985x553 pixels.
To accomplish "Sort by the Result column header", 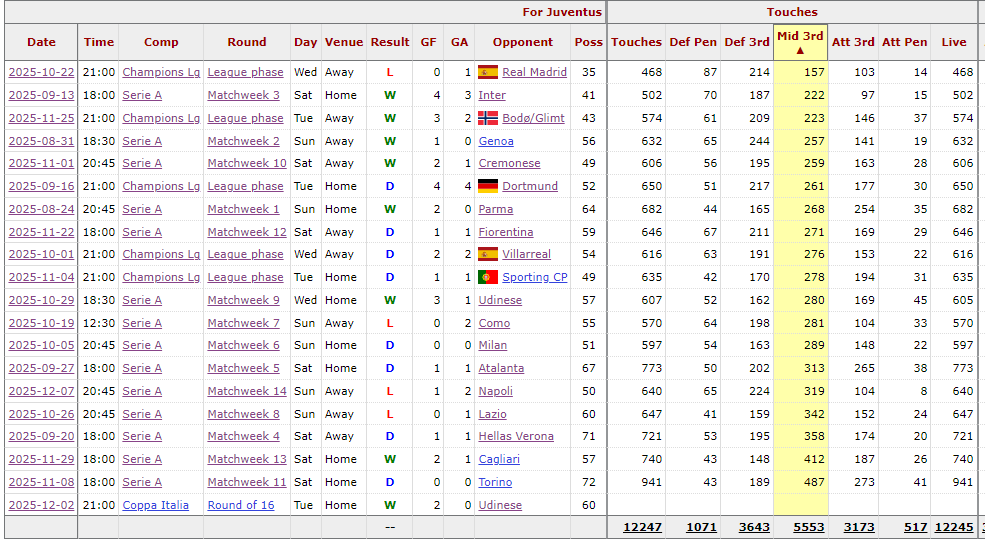I will tap(390, 42).
